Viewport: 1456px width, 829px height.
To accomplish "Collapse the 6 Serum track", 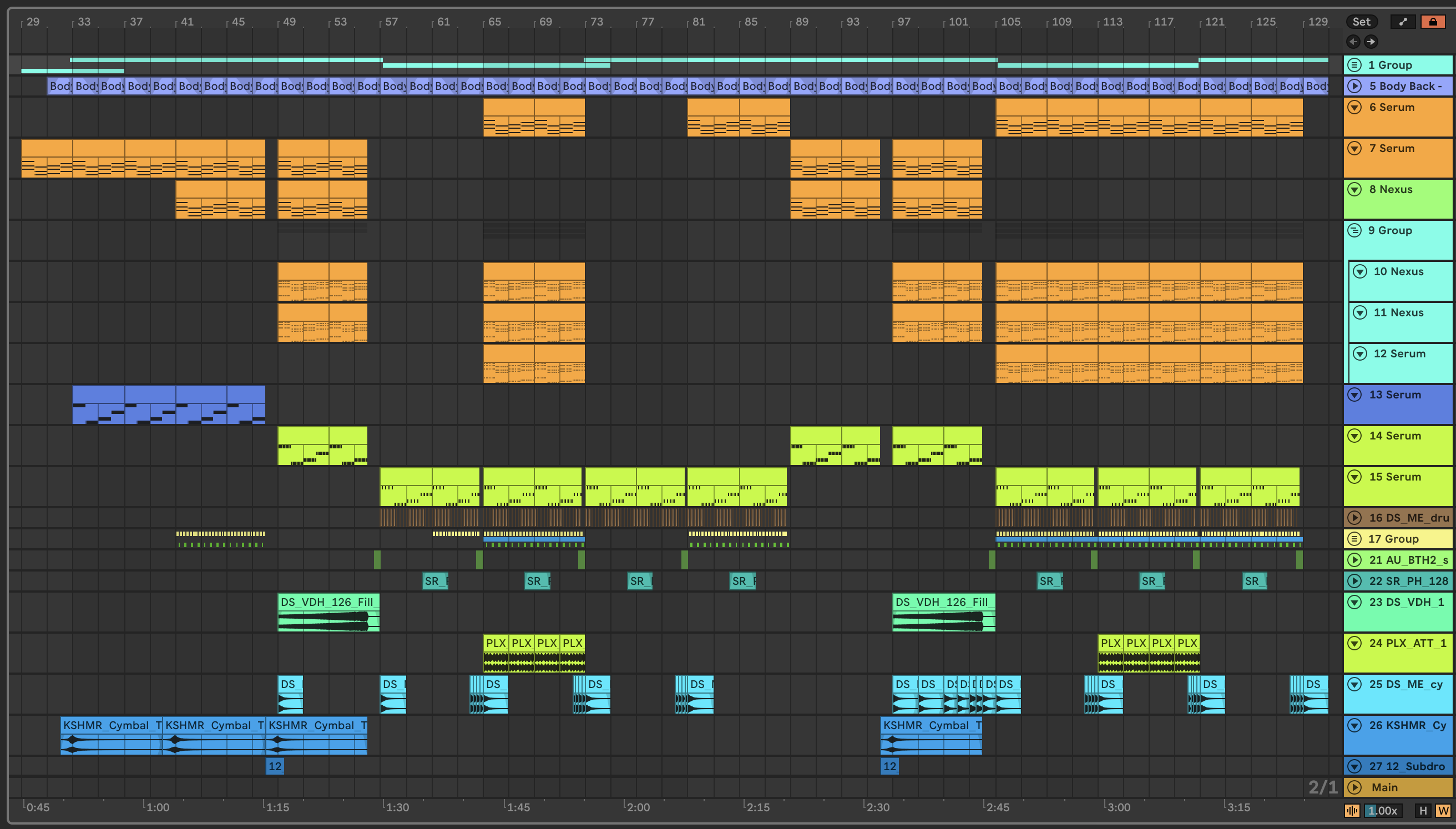I will tap(1354, 107).
